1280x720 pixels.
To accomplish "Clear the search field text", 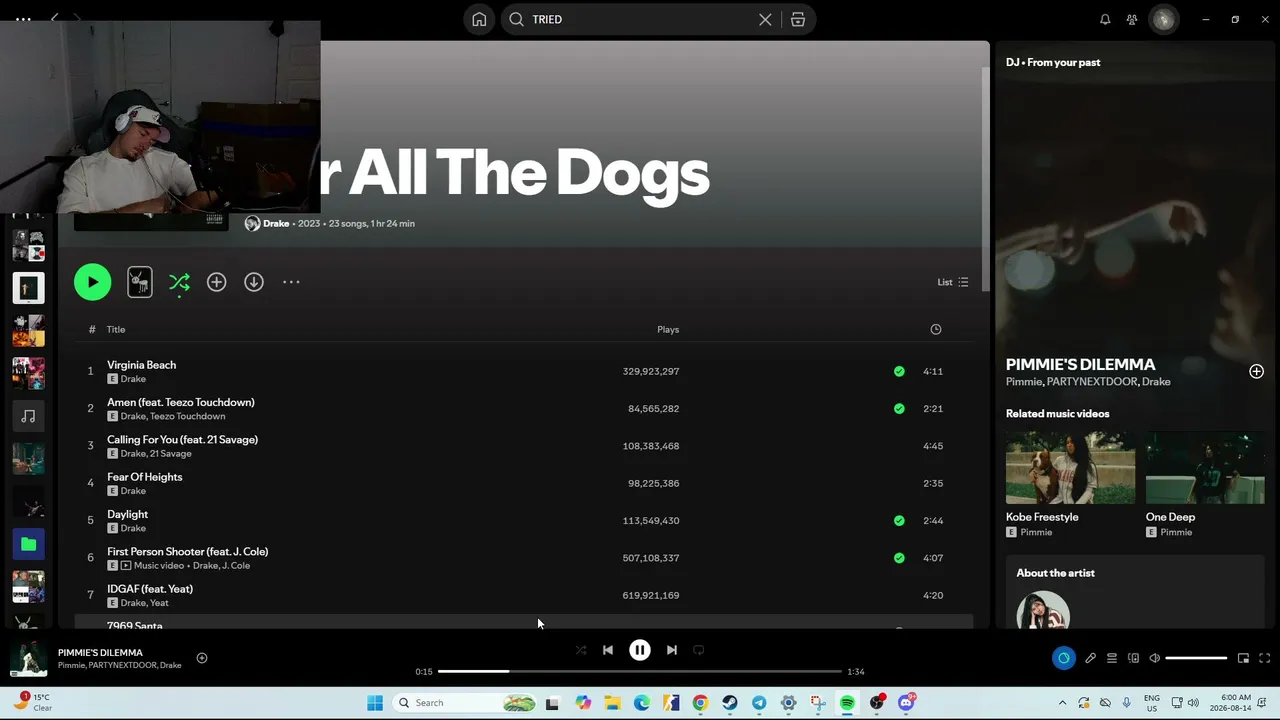I will click(x=765, y=19).
